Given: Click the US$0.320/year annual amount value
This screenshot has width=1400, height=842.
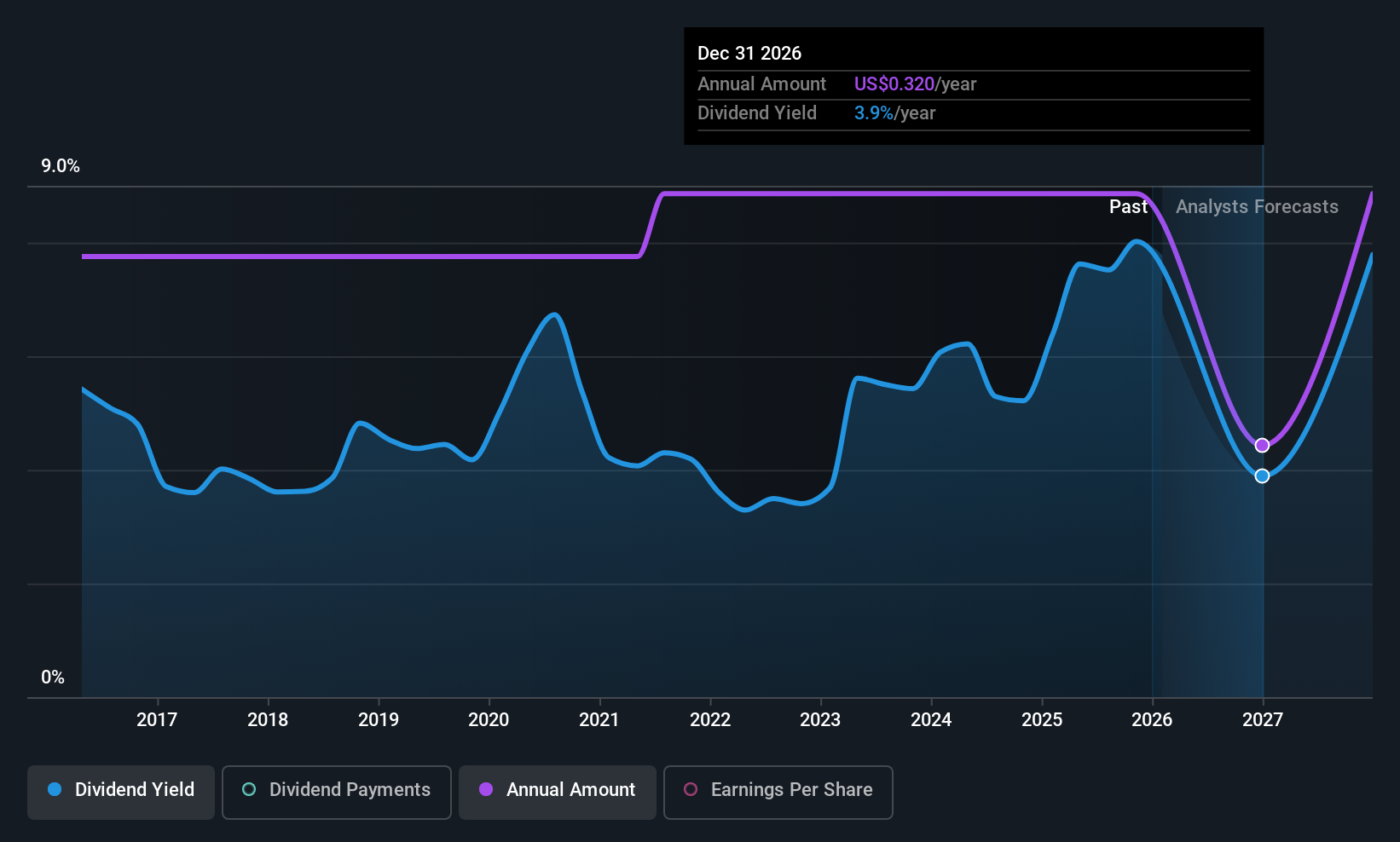Looking at the screenshot, I should pyautogui.click(x=915, y=84).
